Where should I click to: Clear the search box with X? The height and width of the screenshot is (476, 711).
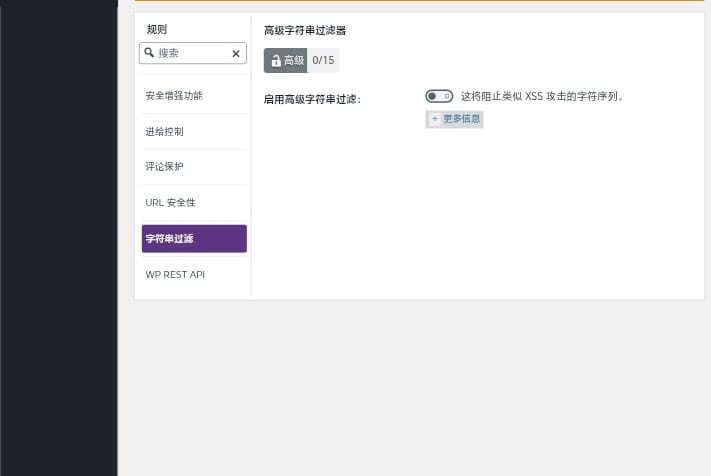point(236,53)
